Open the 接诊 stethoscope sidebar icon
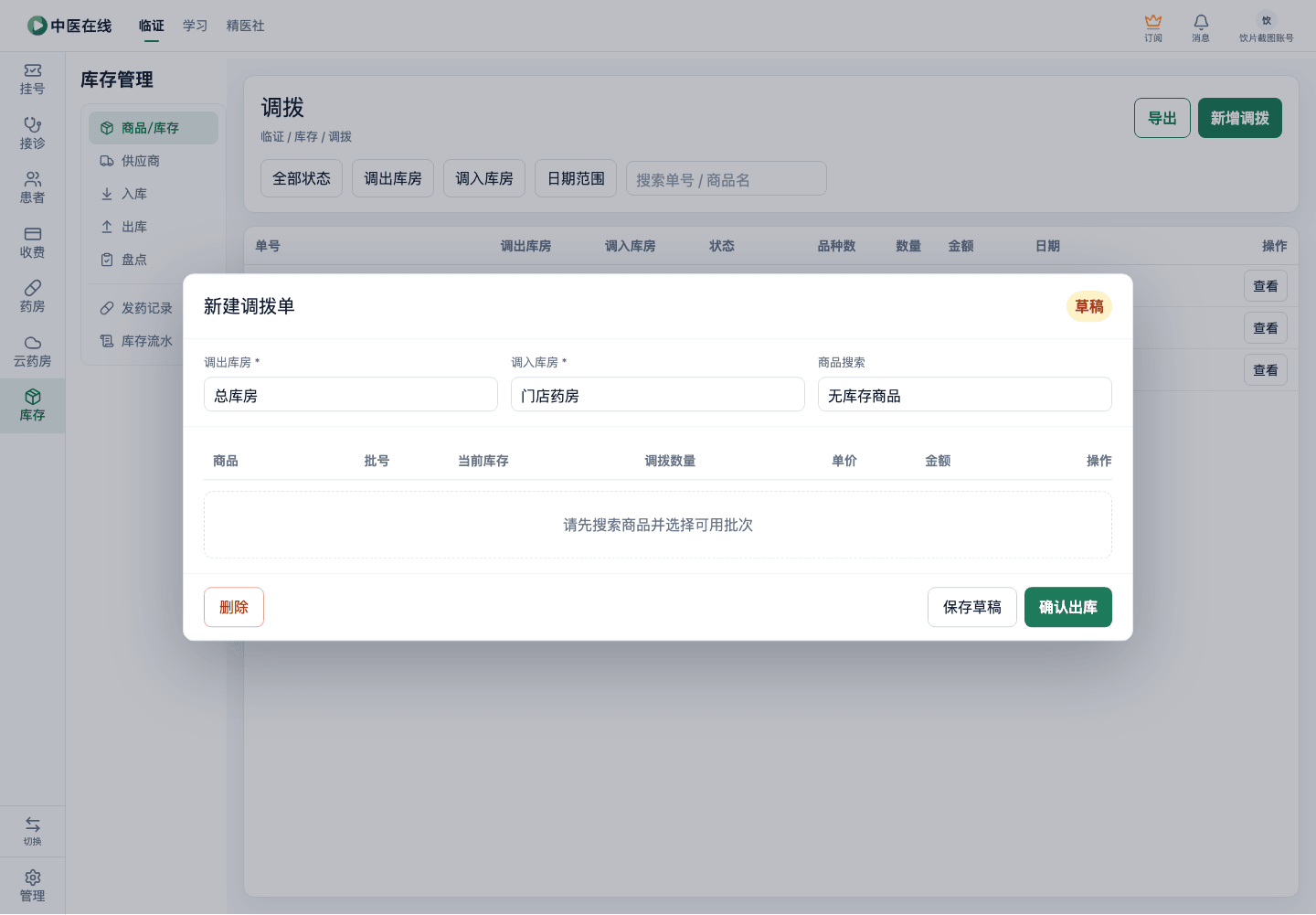This screenshot has height=915, width=1316. [32, 124]
